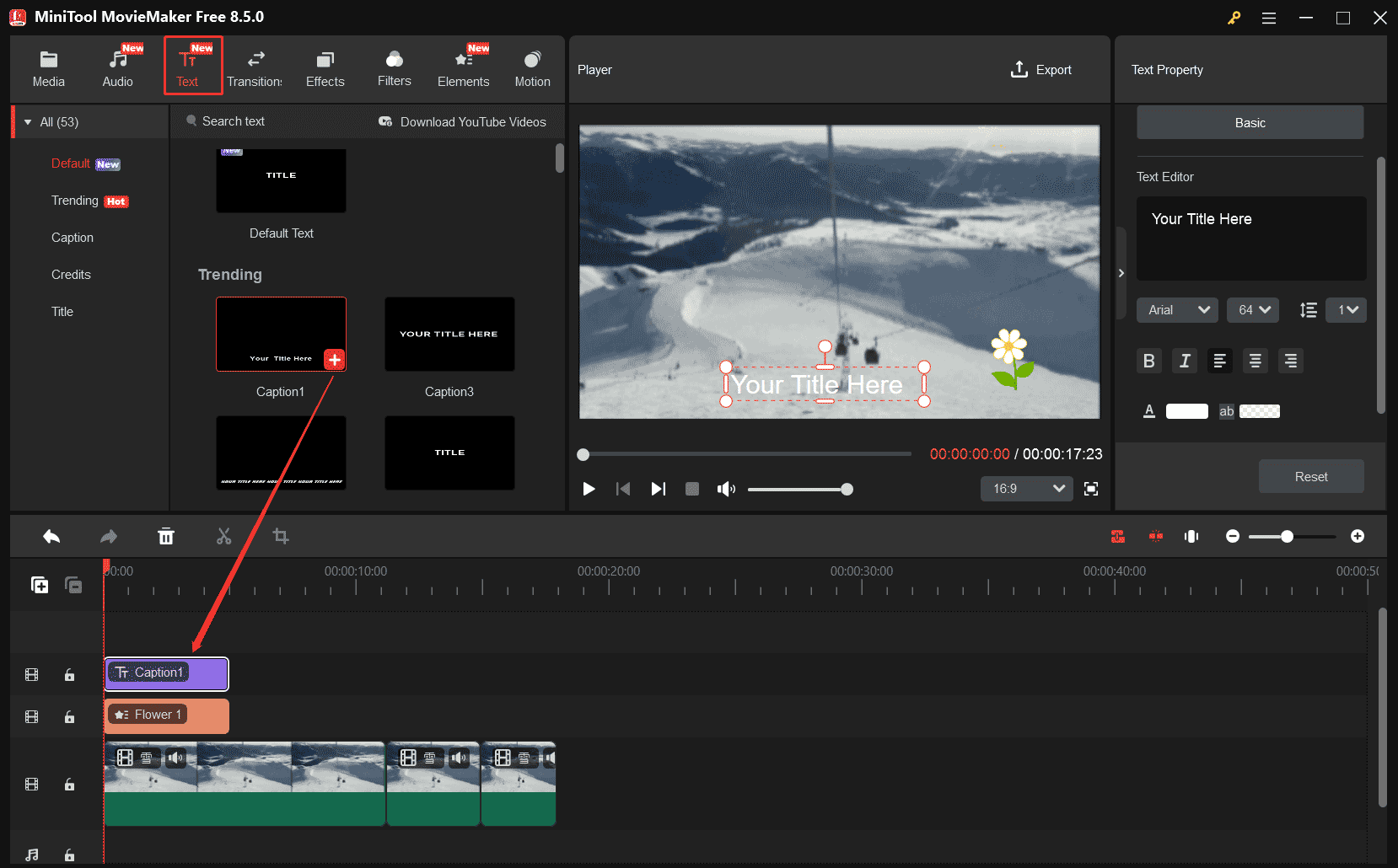Open the Filters panel
This screenshot has width=1398, height=868.
click(x=394, y=67)
